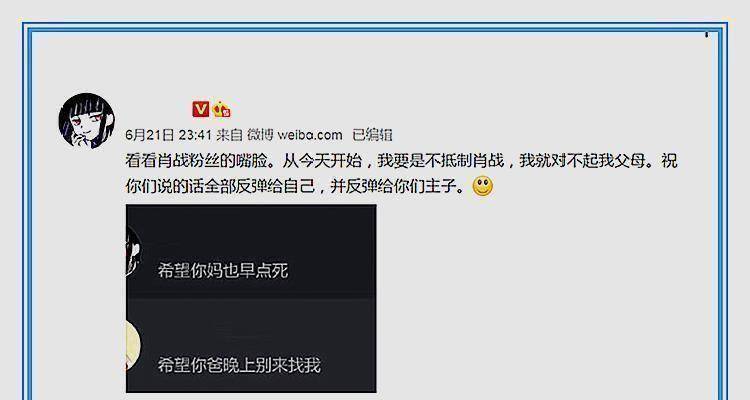Click the yellow smiley emoji in post
Viewport: 750px width, 400px height.
(482, 186)
